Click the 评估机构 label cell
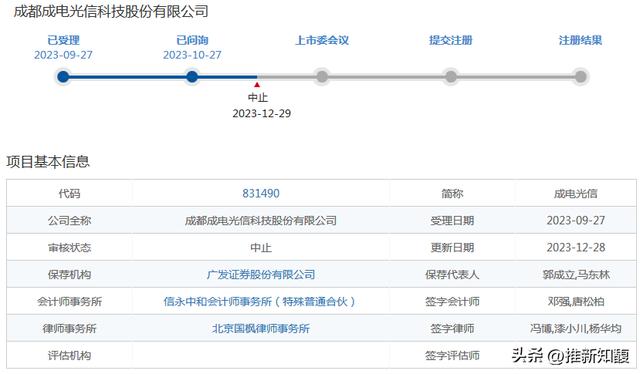The height and width of the screenshot is (374, 640). click(69, 355)
